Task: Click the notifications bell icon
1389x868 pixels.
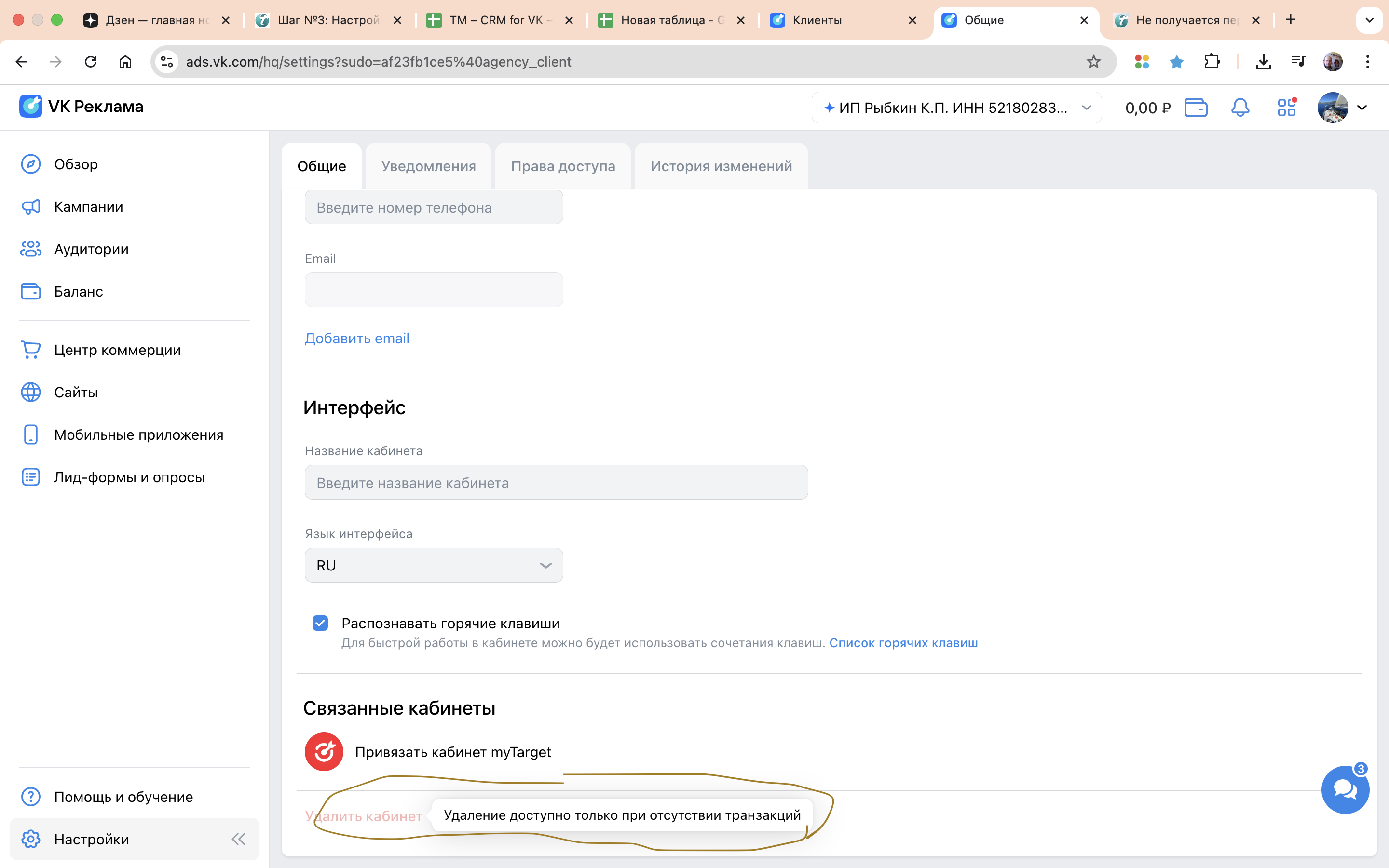Action: [x=1240, y=108]
